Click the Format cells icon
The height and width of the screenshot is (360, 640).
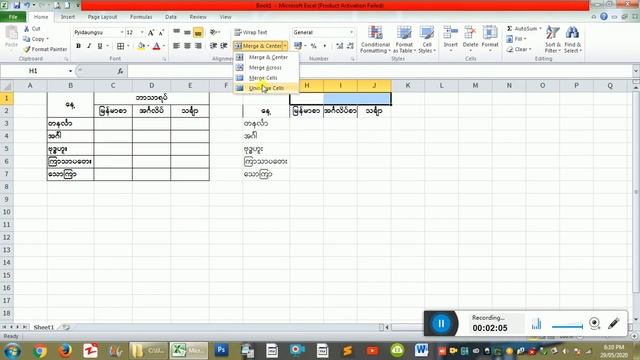point(490,33)
